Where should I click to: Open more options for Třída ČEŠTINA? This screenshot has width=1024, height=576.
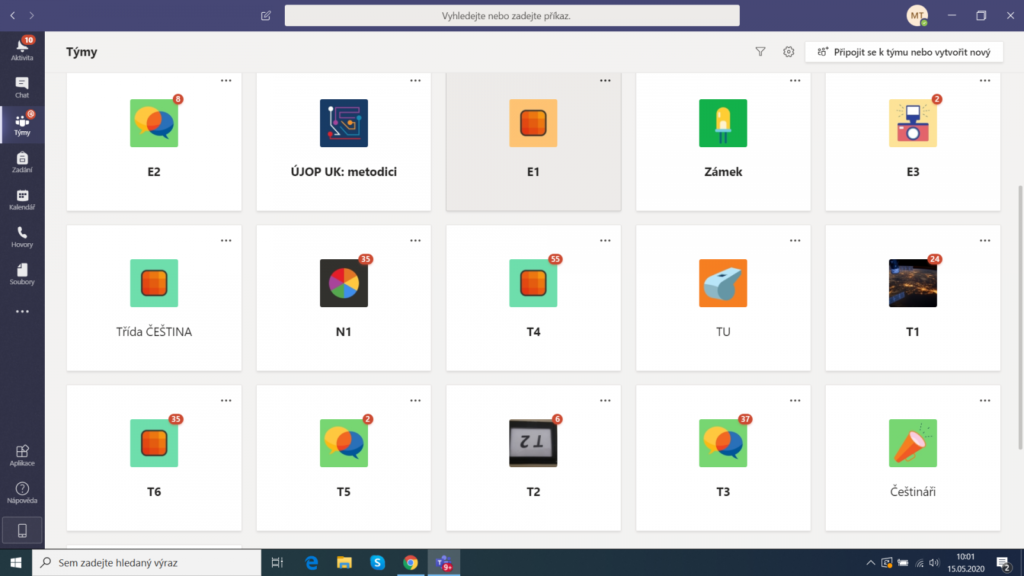(226, 241)
